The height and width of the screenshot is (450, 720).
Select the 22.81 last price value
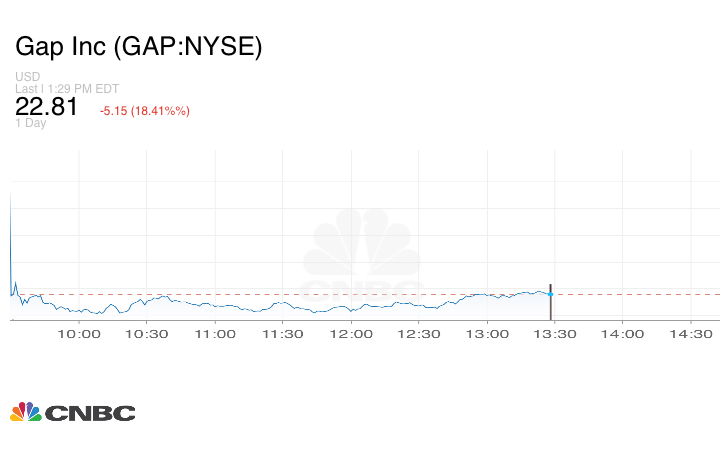point(46,107)
